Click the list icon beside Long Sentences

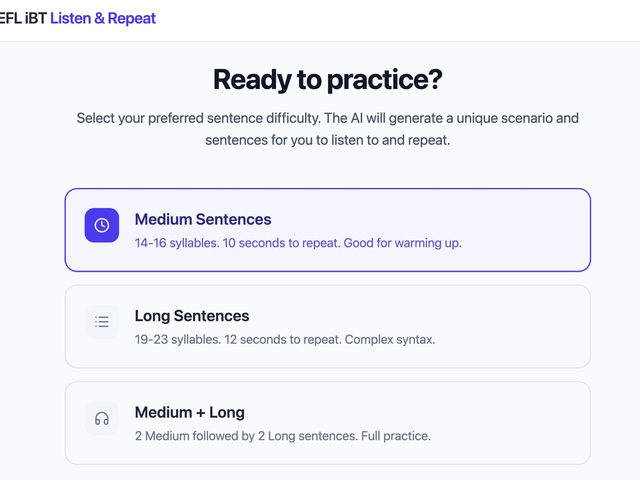click(102, 322)
